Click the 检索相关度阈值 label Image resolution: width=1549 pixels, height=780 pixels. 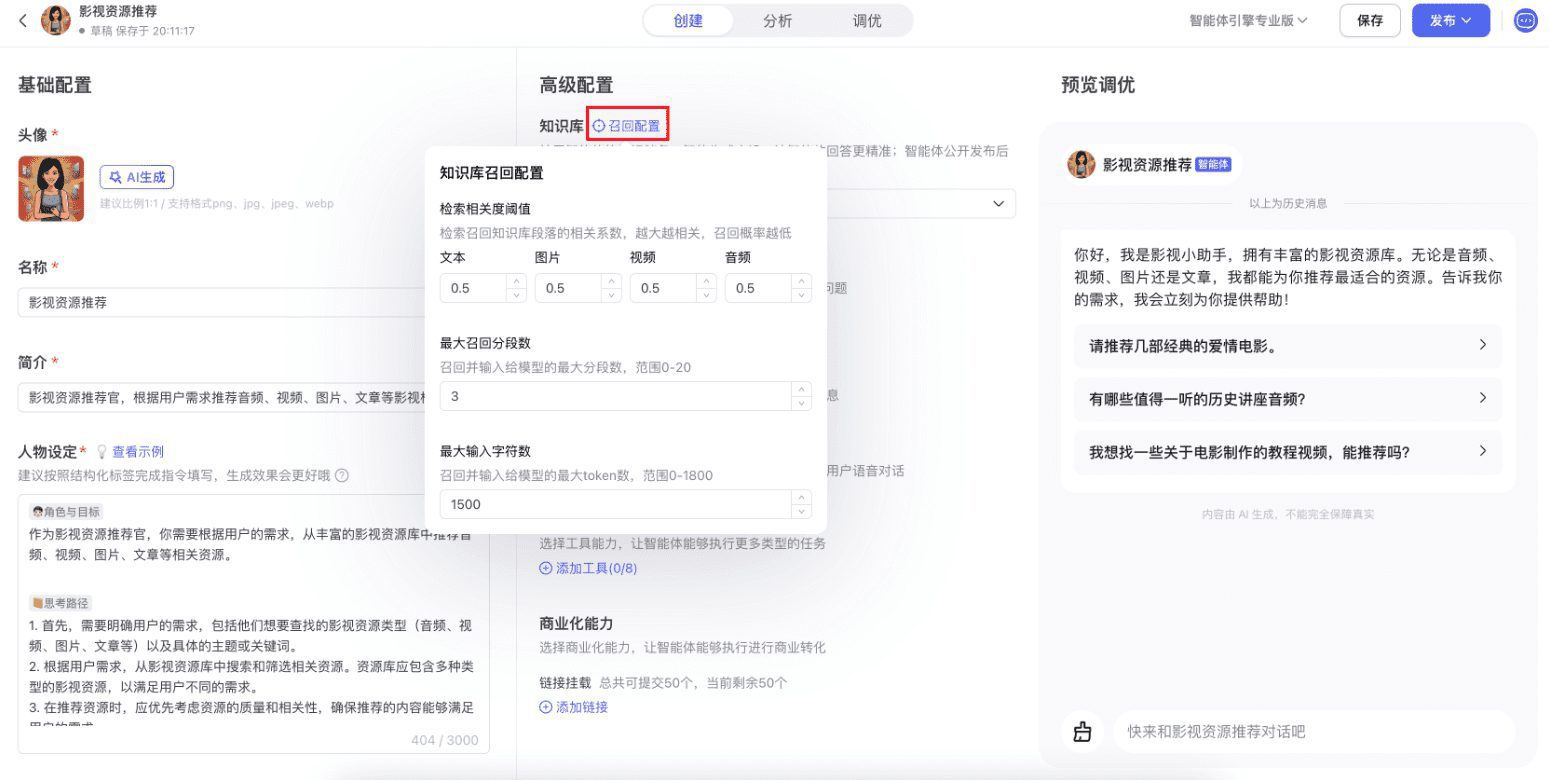tap(485, 209)
